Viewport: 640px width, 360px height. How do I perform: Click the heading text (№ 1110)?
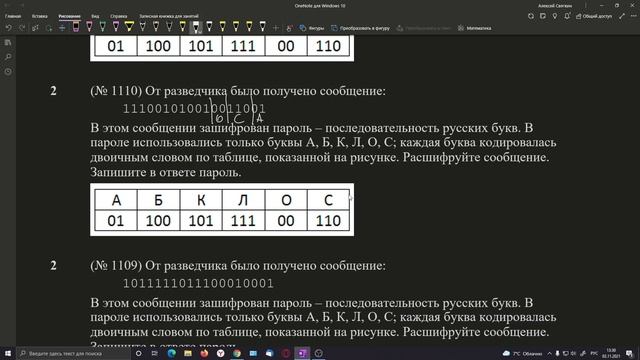point(116,91)
